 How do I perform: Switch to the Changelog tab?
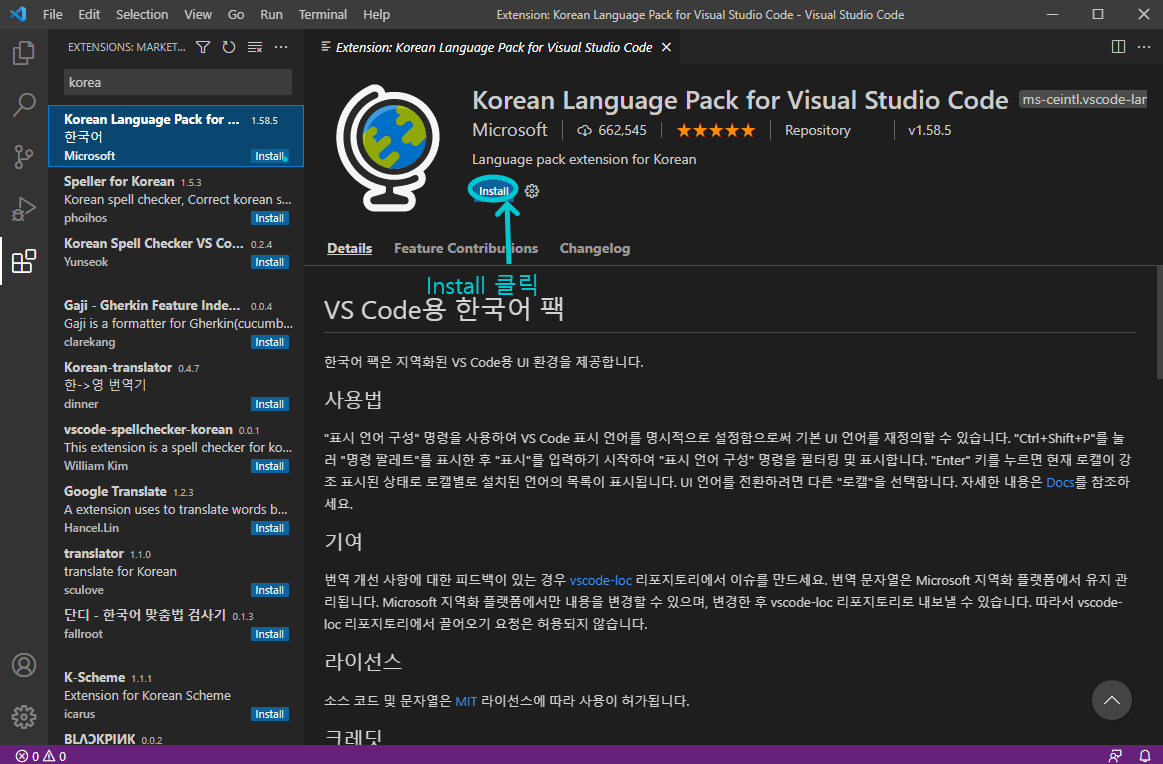(595, 248)
